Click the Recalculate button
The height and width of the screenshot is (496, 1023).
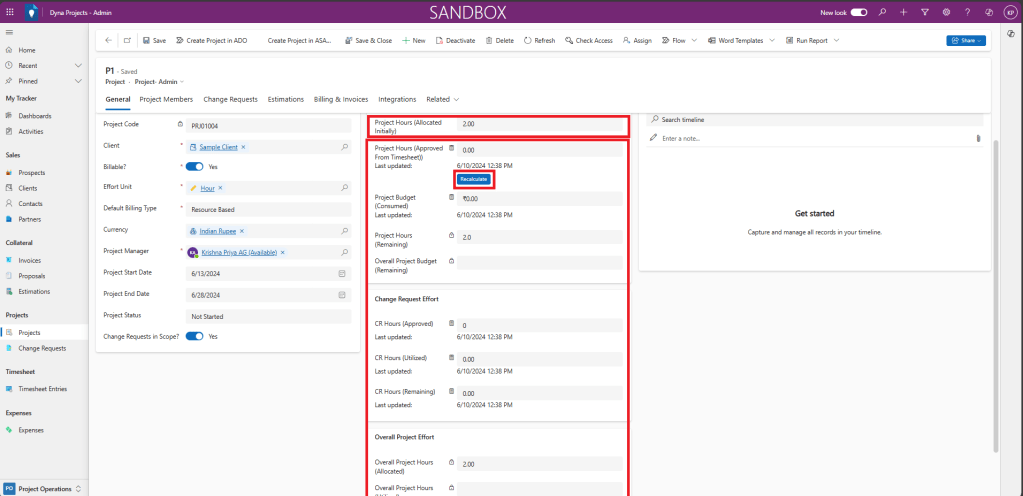pos(473,179)
